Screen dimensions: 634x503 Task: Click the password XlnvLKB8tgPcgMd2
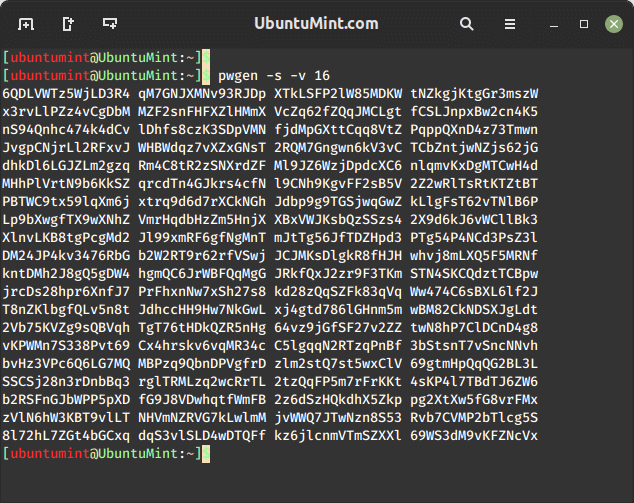(66, 238)
